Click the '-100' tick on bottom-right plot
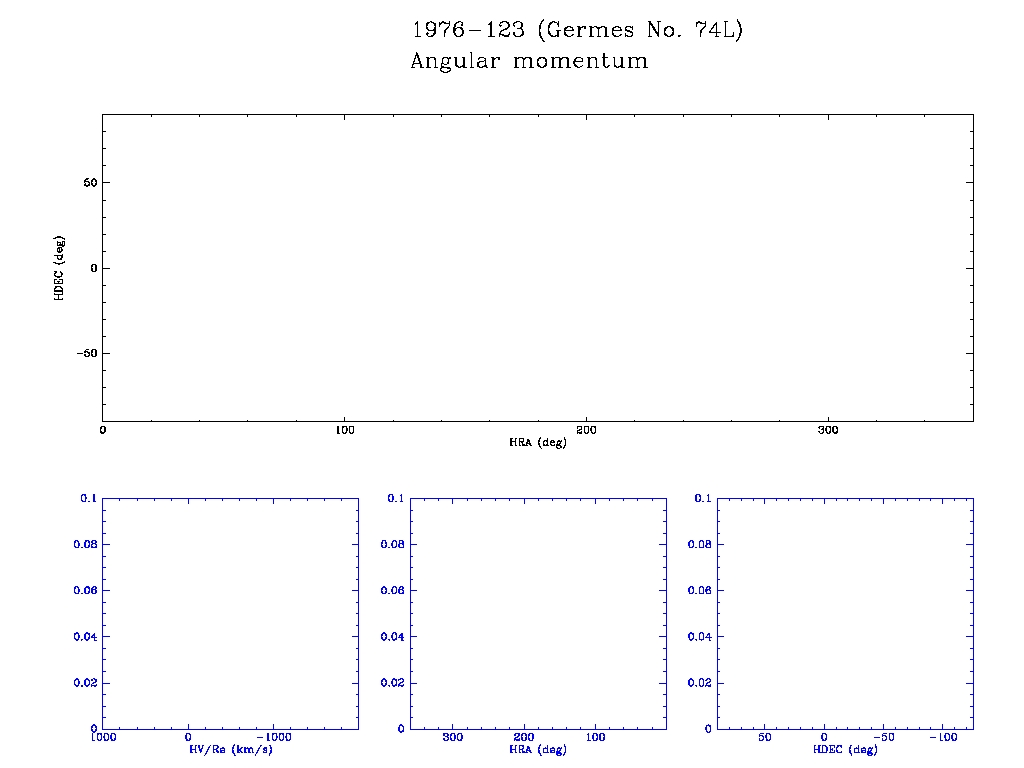Image resolution: width=1024 pixels, height=768 pixels. click(x=943, y=738)
